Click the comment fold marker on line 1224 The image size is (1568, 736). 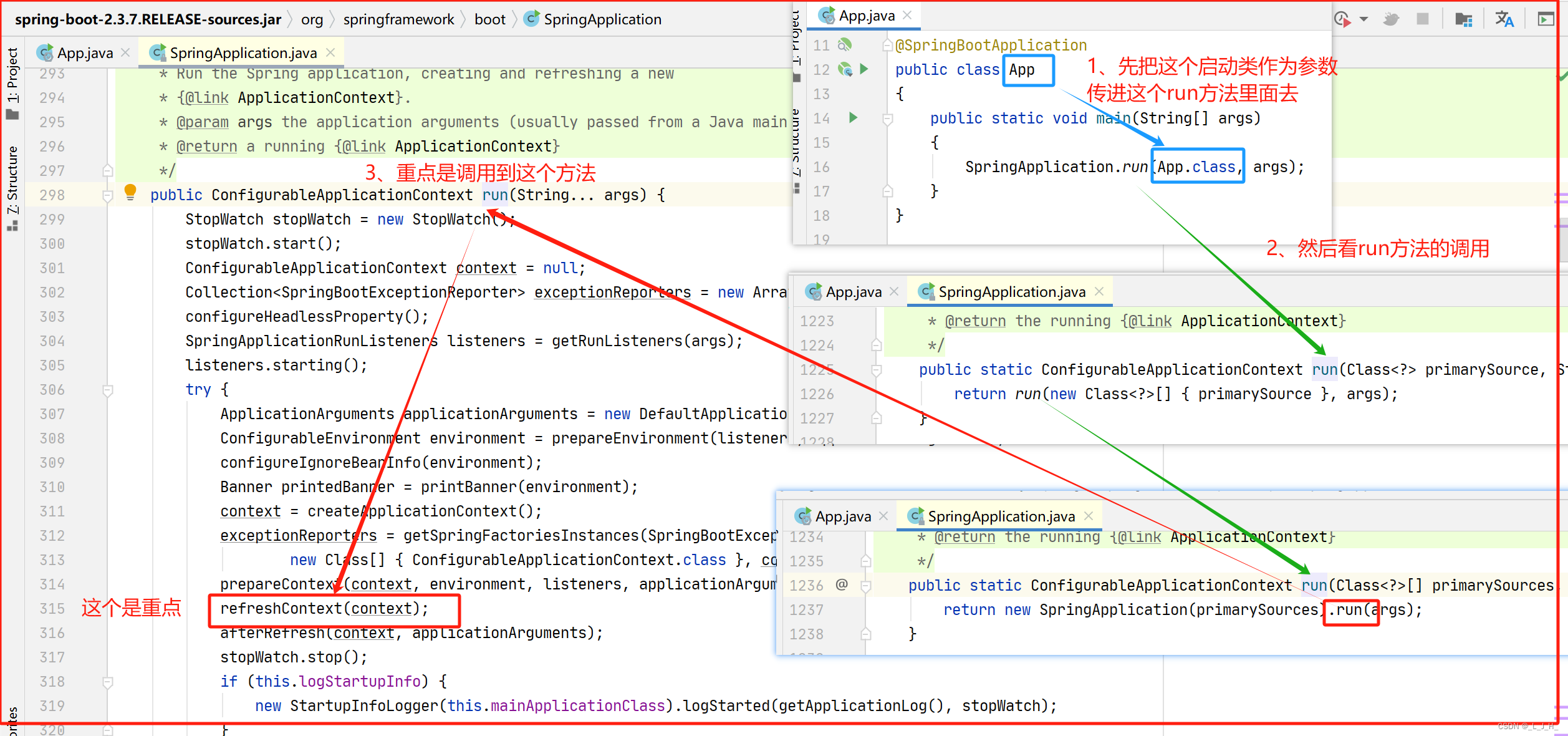(876, 344)
